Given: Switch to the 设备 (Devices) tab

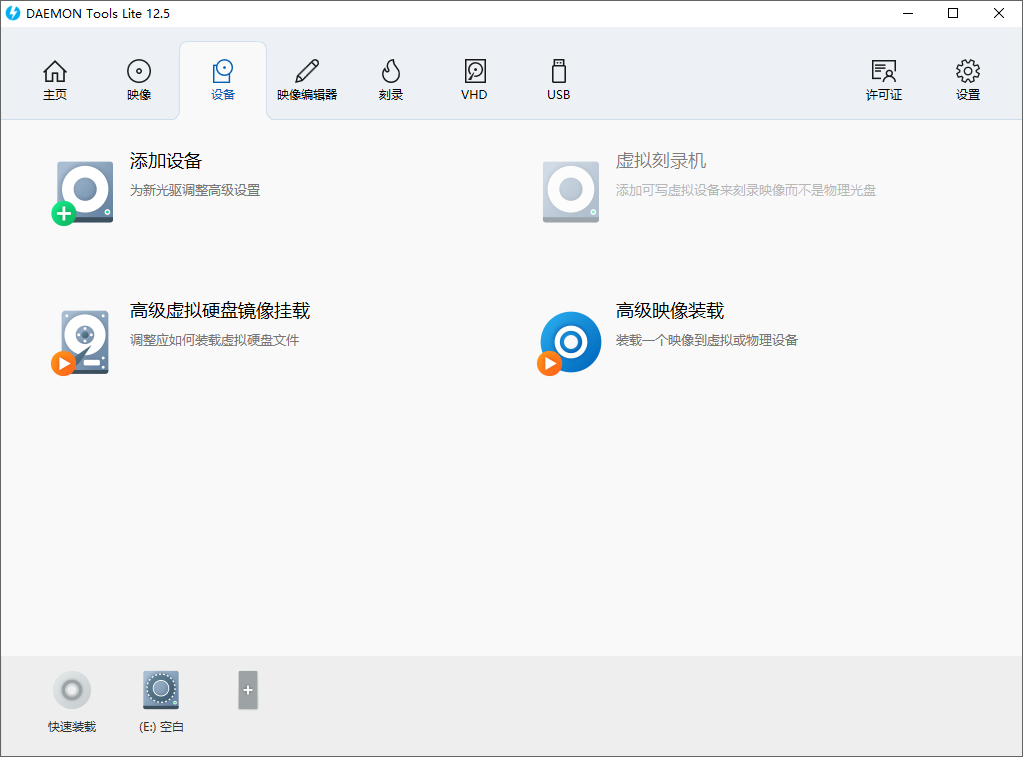Looking at the screenshot, I should (x=222, y=79).
